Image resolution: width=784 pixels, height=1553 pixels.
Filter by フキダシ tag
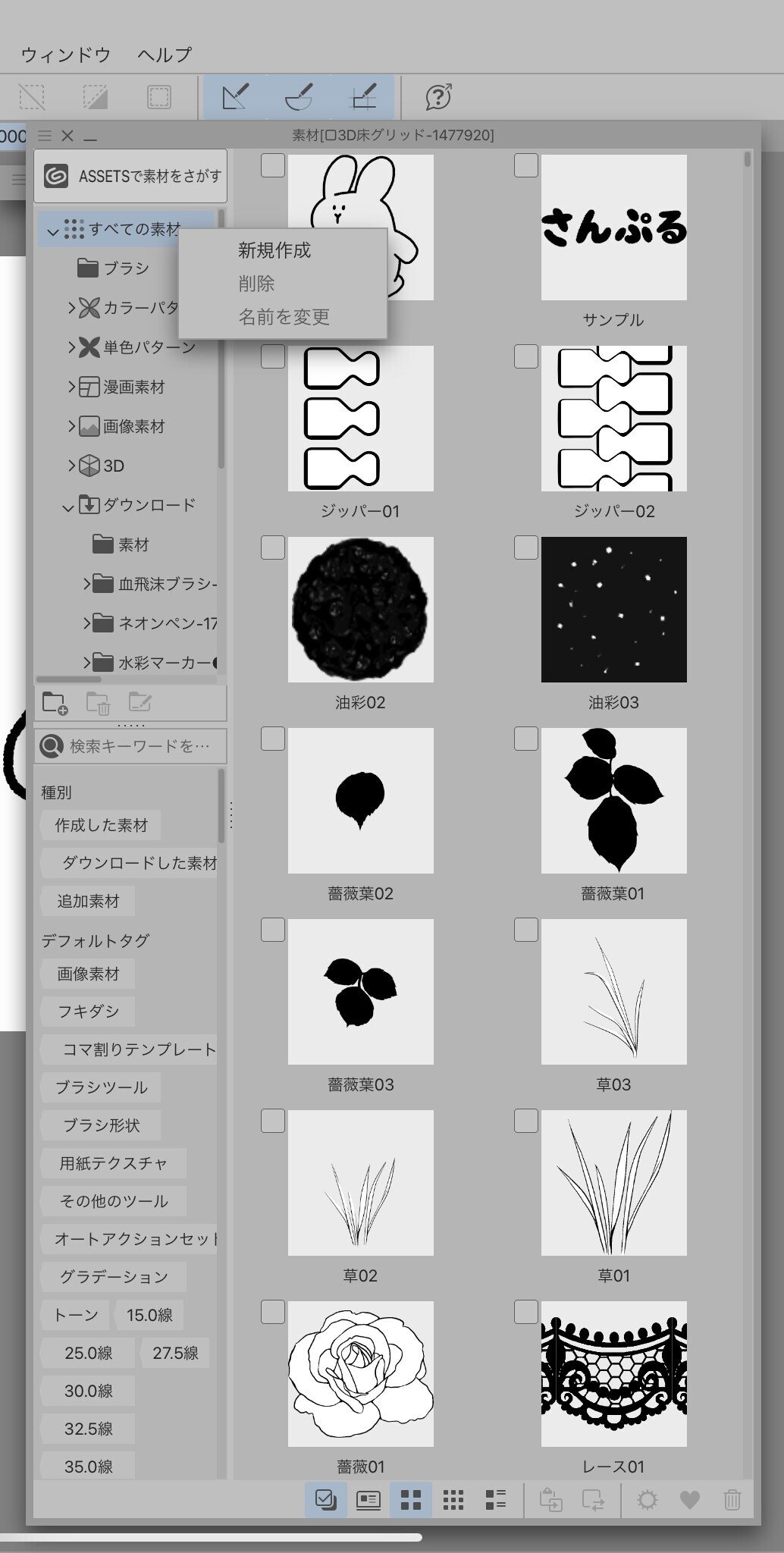coord(88,1011)
